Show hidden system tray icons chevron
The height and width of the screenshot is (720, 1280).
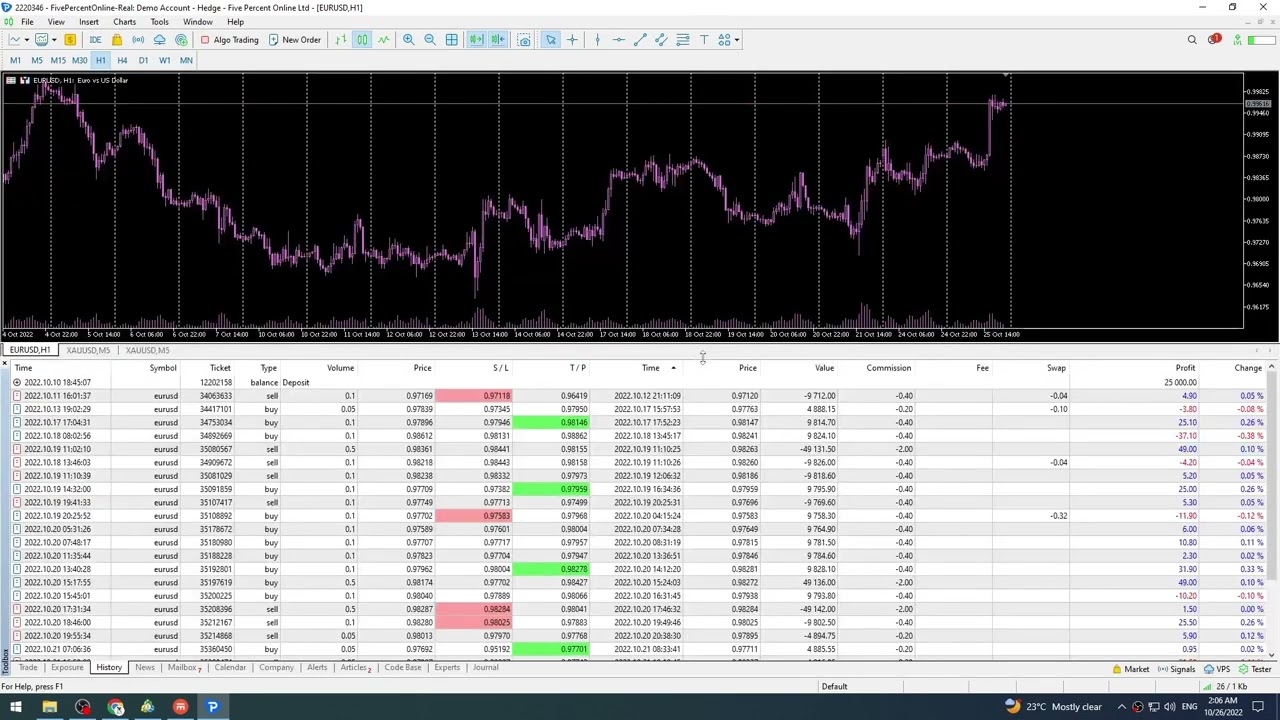pos(1124,707)
